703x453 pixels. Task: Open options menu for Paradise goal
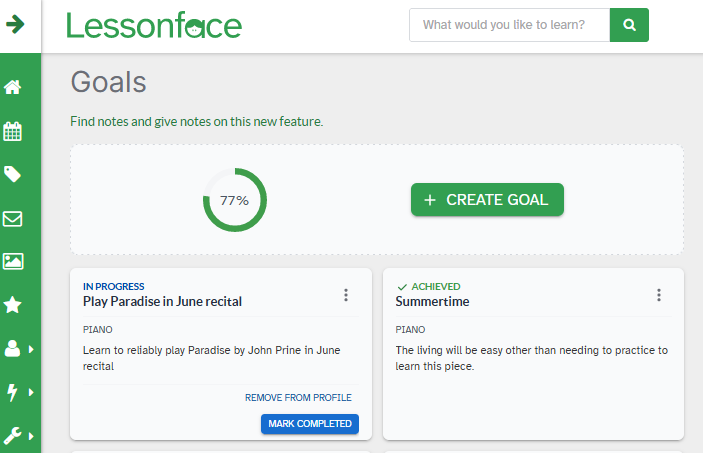346,295
